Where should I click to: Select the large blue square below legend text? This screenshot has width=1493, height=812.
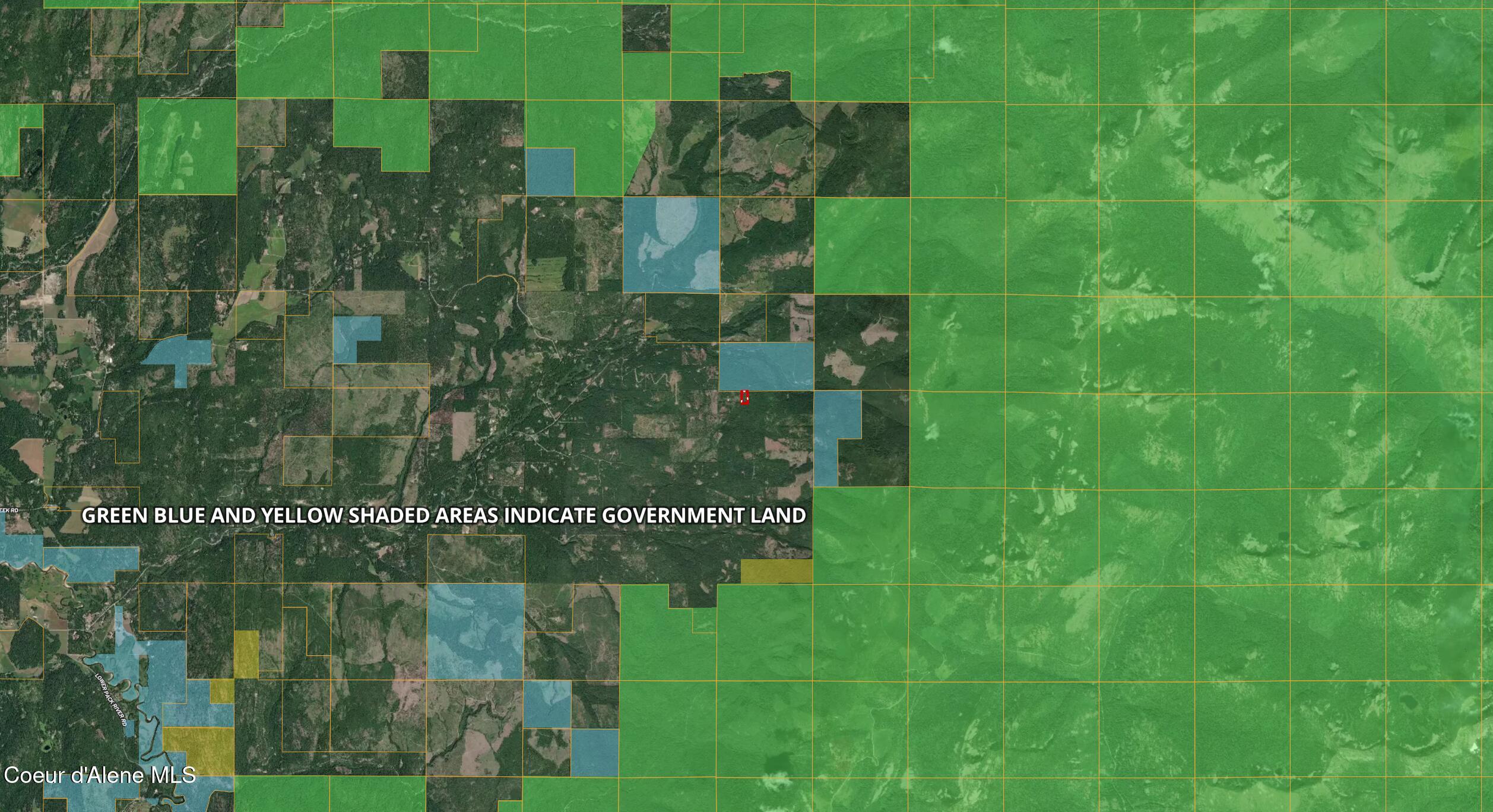click(475, 631)
